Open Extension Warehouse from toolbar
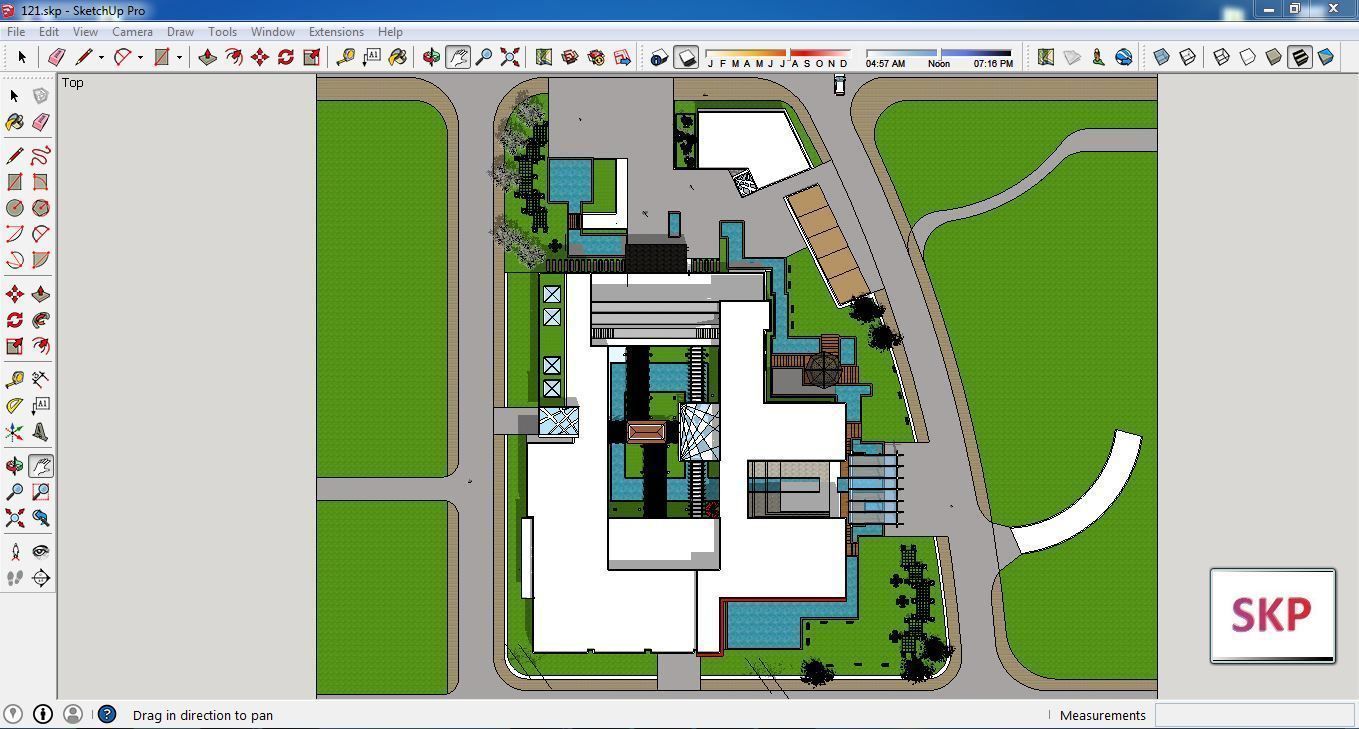The width and height of the screenshot is (1359, 729). tap(596, 57)
